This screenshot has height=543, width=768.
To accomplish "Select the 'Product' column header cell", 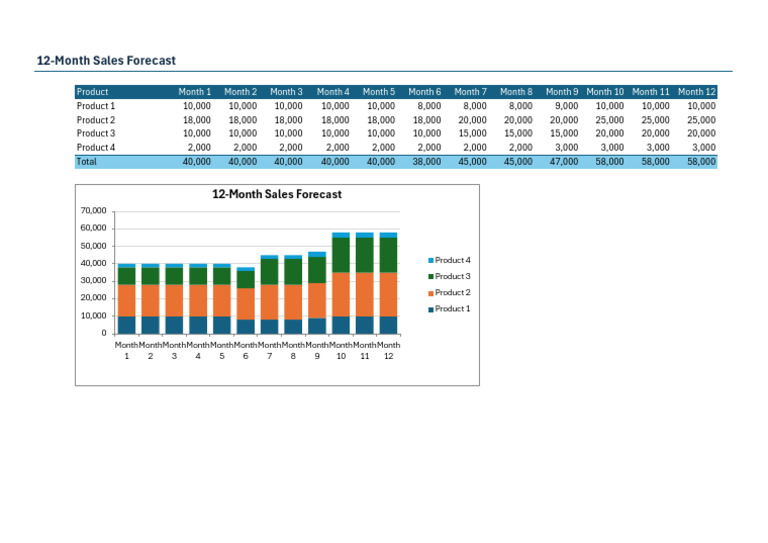I will coord(92,92).
